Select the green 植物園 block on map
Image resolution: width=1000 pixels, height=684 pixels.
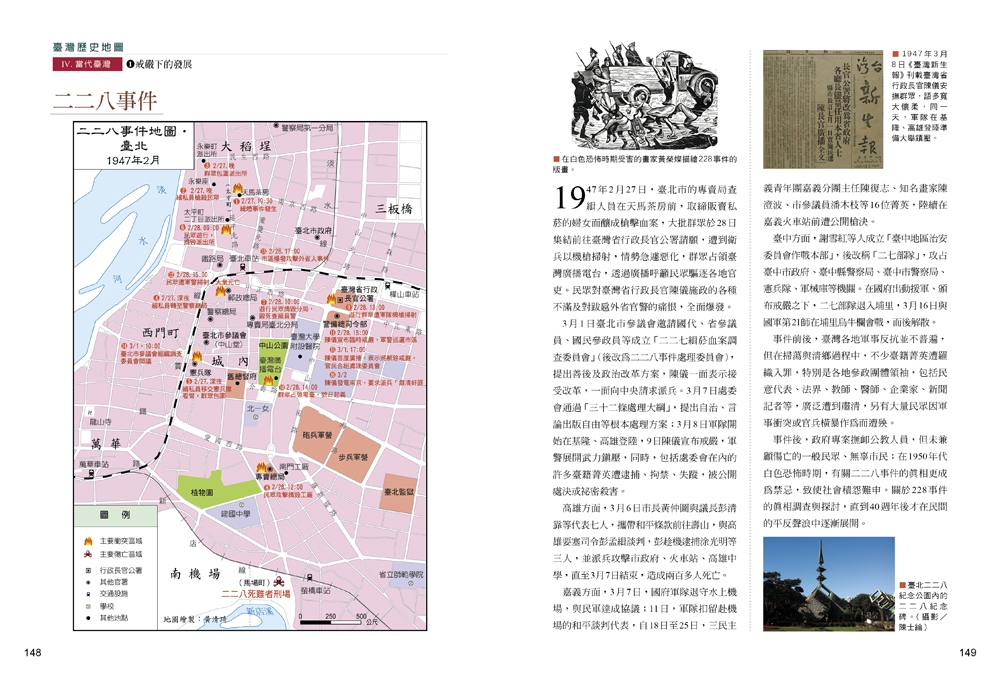point(204,490)
